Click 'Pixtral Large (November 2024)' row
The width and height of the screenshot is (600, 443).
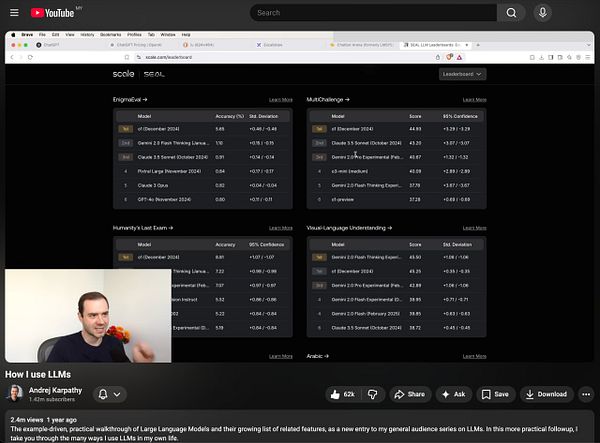pos(203,171)
